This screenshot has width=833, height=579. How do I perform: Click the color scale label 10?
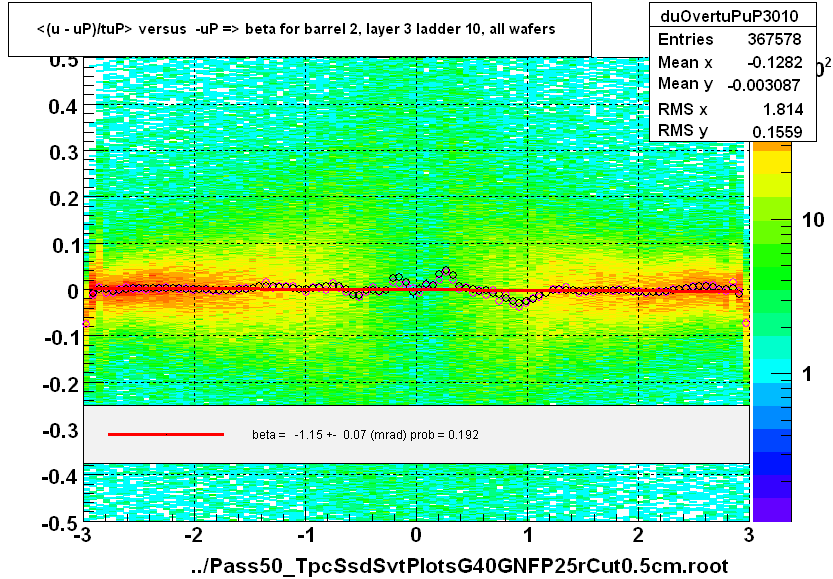[813, 219]
